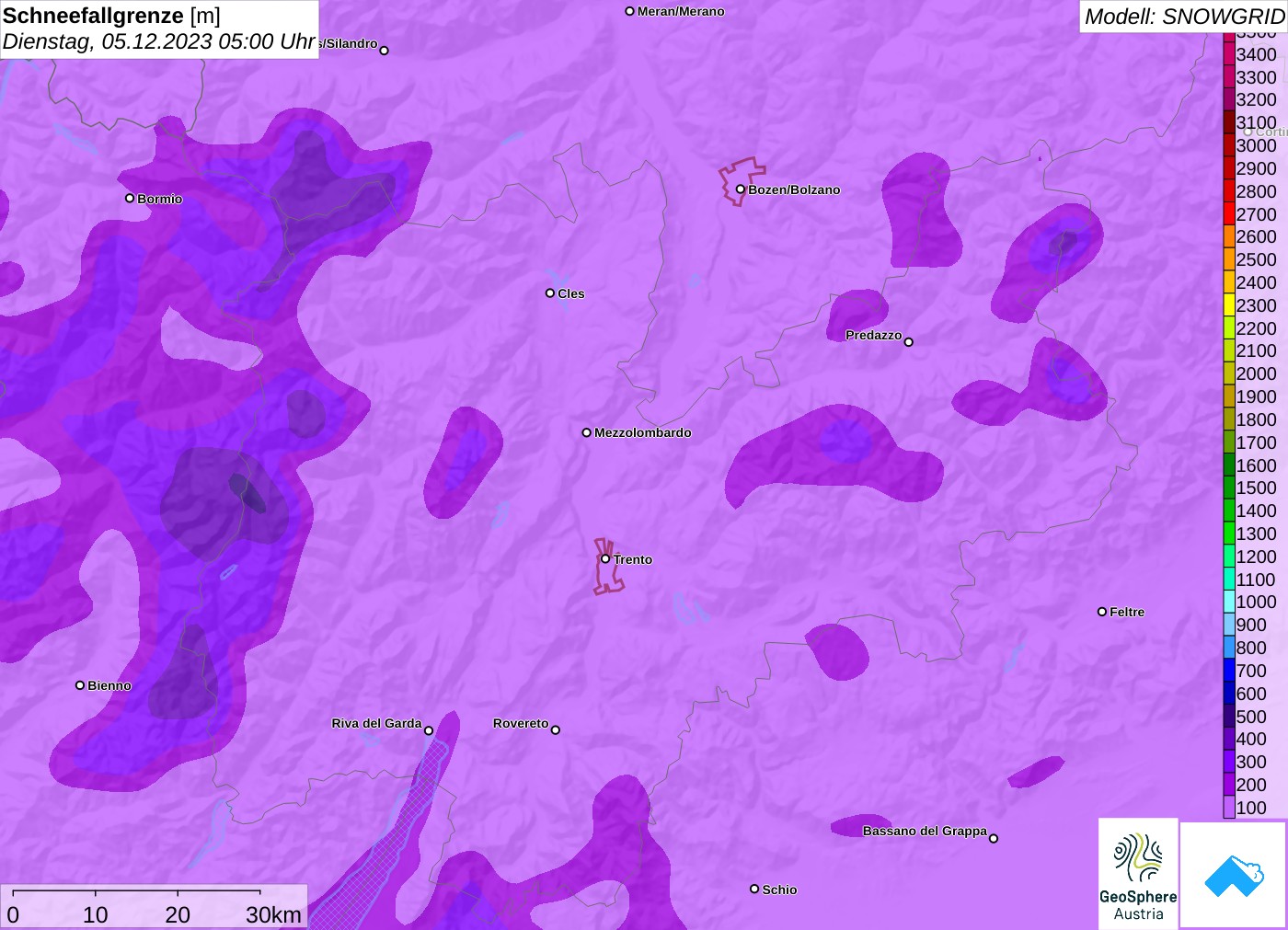
Task: Click the '30km' scale bar label
Action: pyautogui.click(x=273, y=914)
